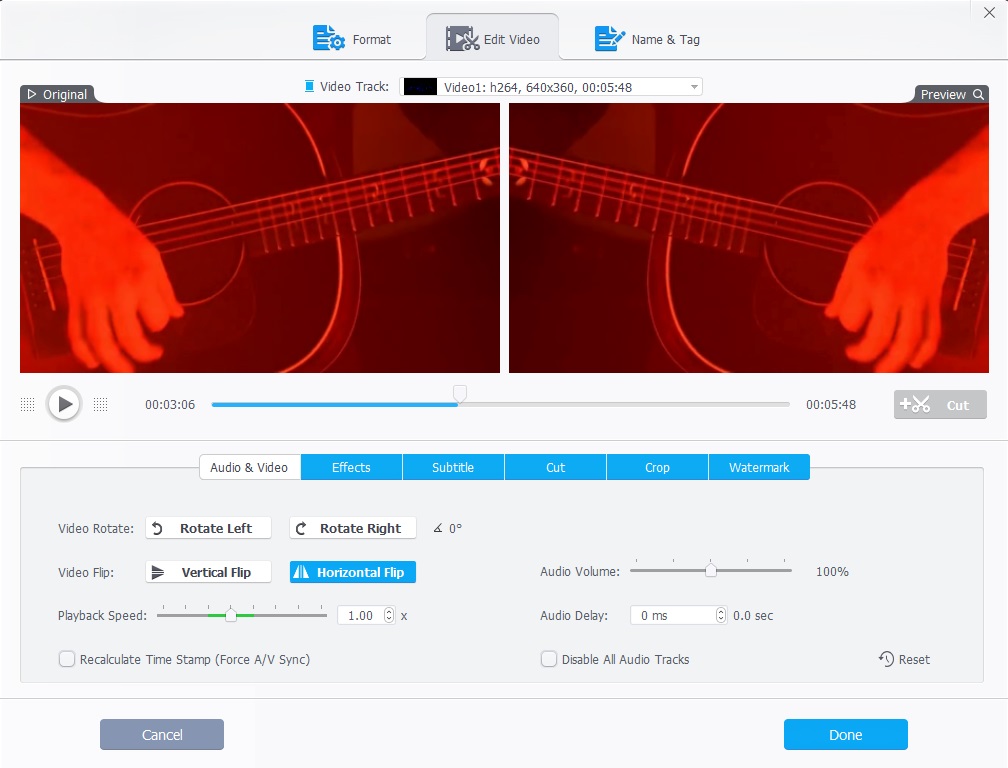The height and width of the screenshot is (768, 1008).
Task: Toggle the Video Track blue indicator
Action: [x=310, y=85]
